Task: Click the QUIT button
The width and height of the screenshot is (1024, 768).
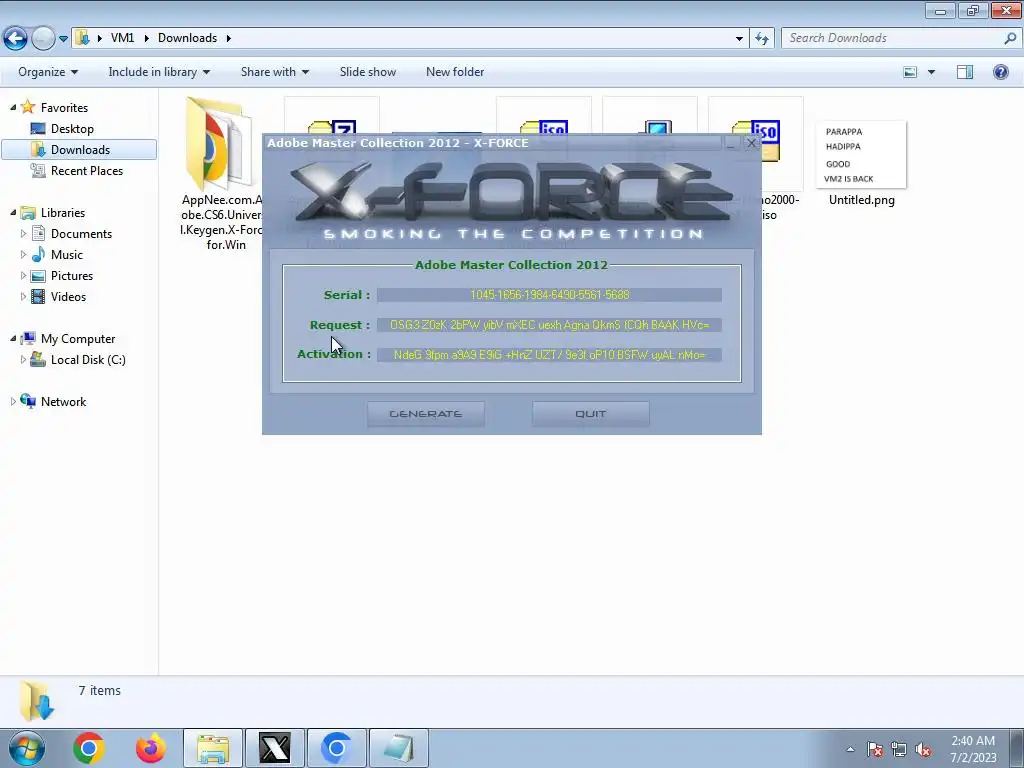Action: [x=591, y=414]
